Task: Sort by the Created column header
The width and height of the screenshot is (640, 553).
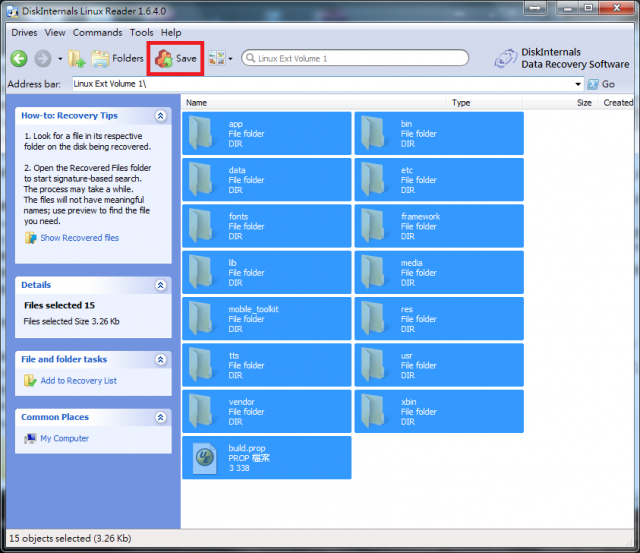Action: (616, 103)
